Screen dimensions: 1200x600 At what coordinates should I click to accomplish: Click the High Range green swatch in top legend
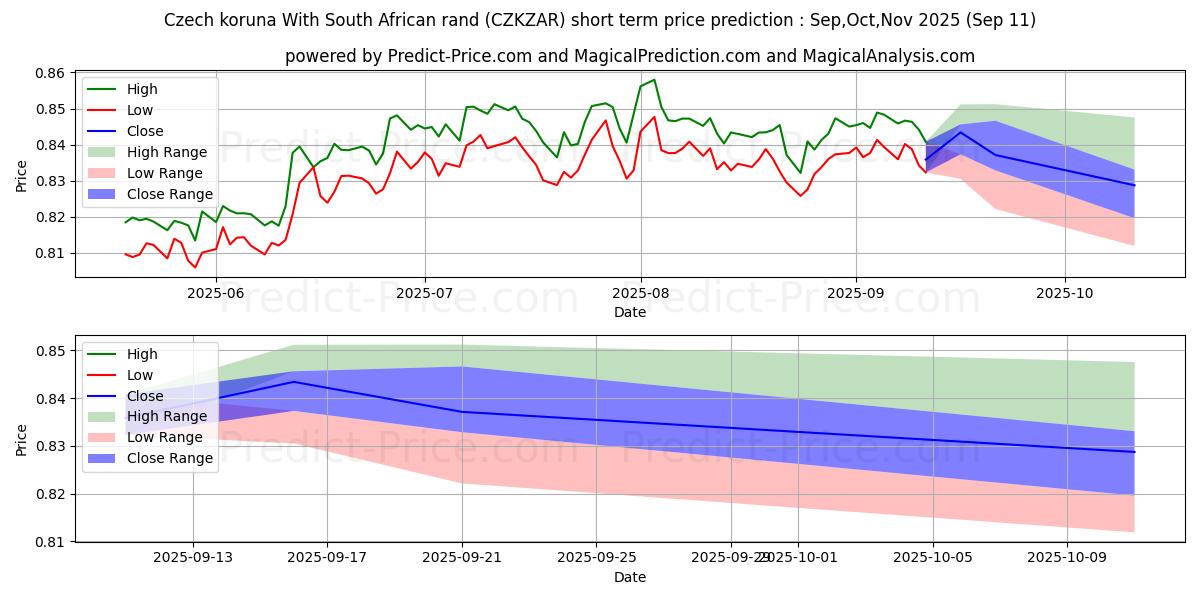(x=104, y=152)
